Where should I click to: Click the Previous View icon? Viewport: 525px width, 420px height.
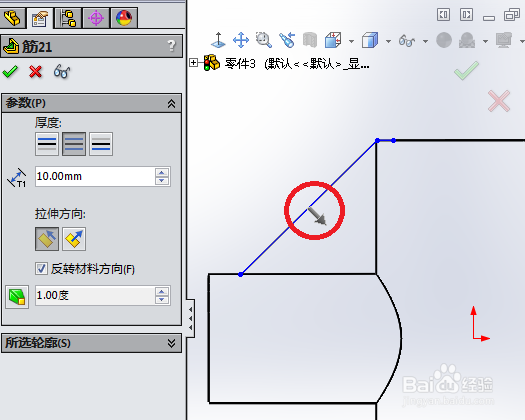point(287,40)
